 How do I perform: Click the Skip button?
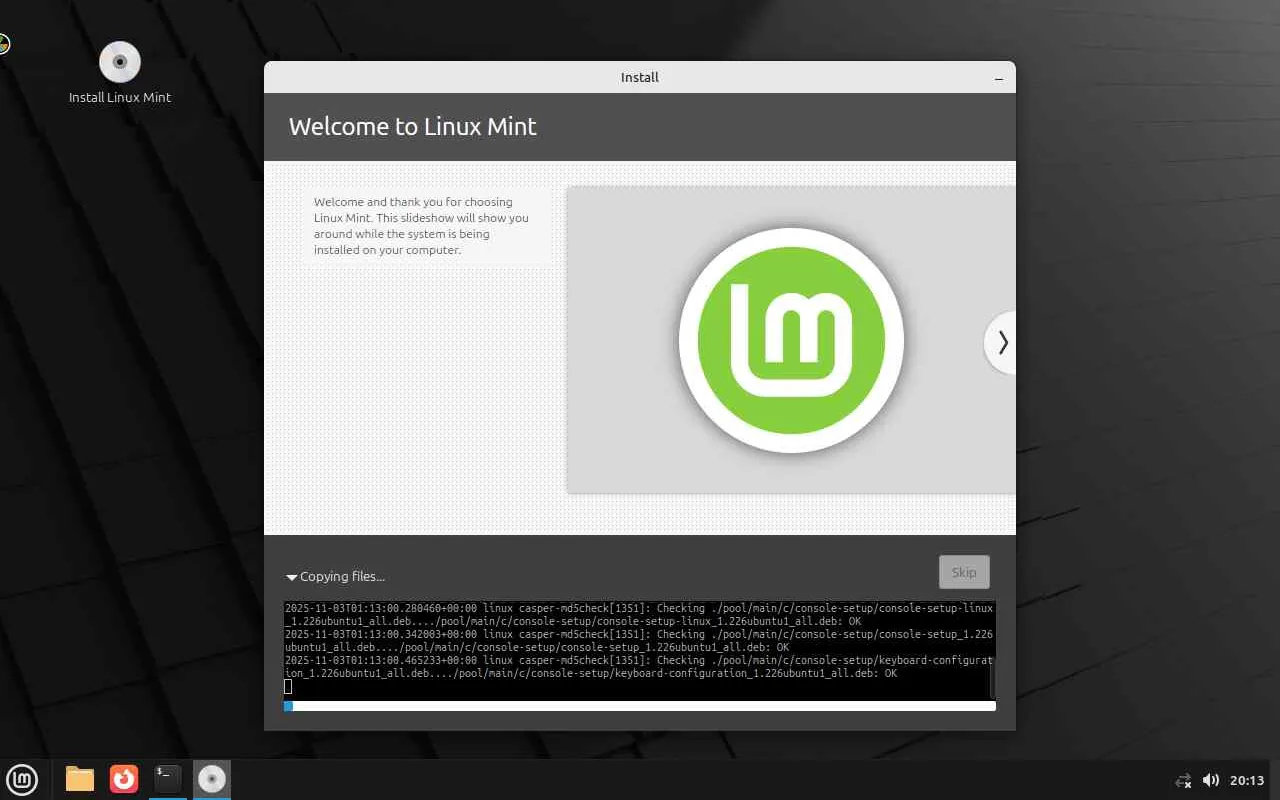(x=964, y=573)
